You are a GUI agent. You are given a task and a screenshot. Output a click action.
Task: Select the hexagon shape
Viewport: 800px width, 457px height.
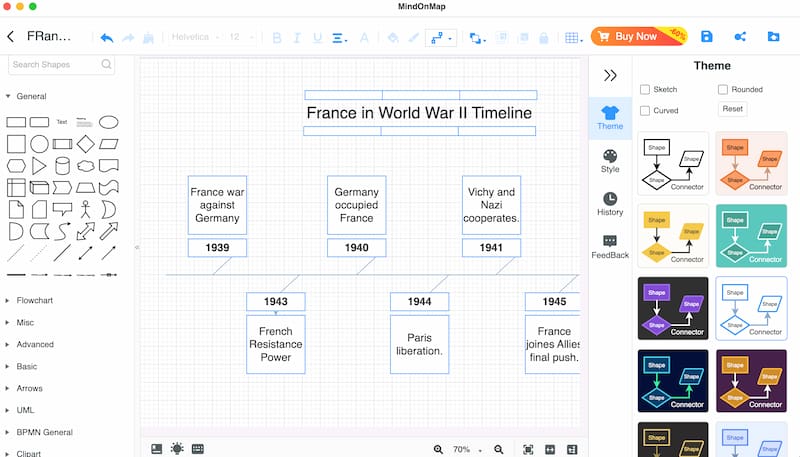pos(16,166)
